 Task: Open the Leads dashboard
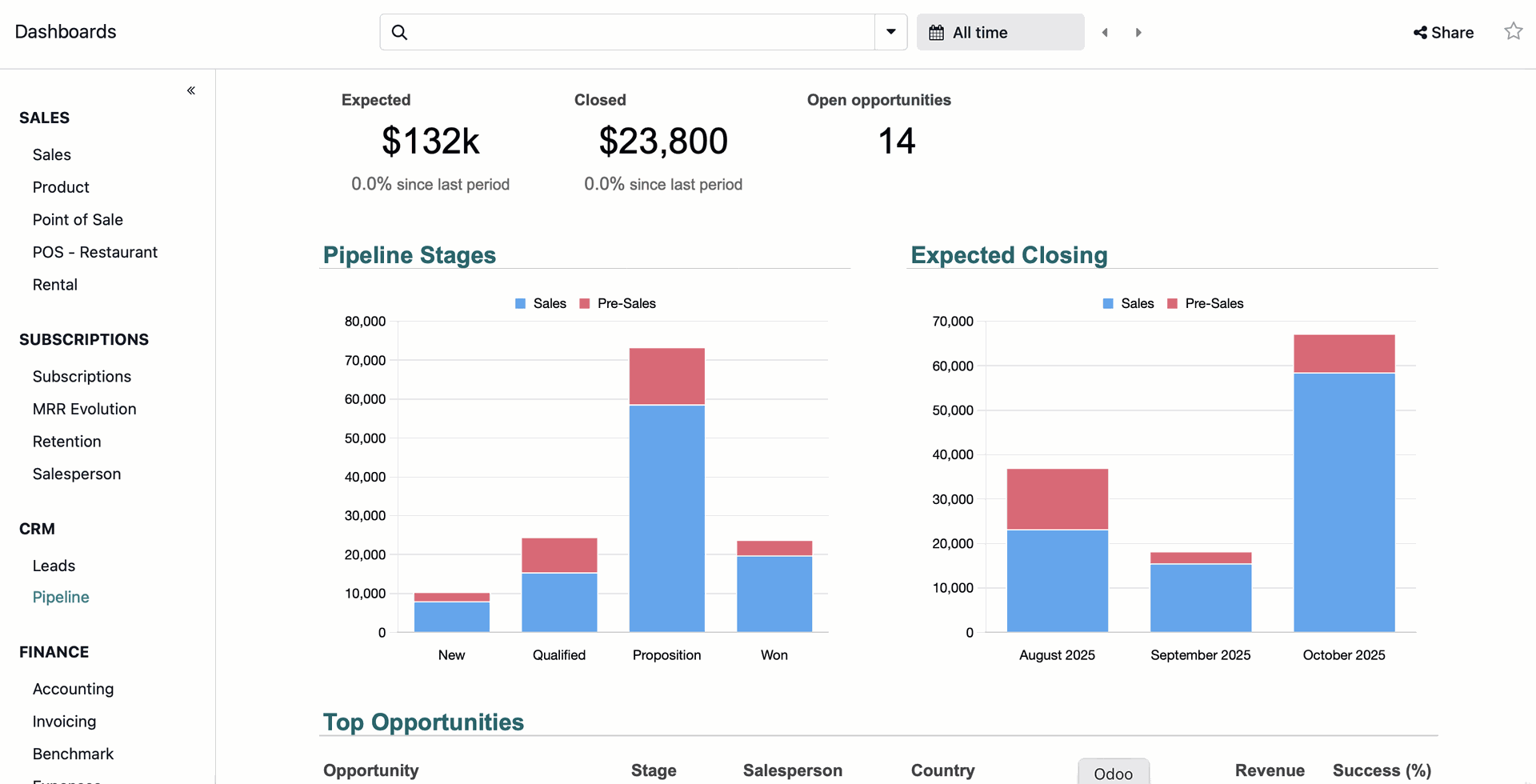[54, 566]
